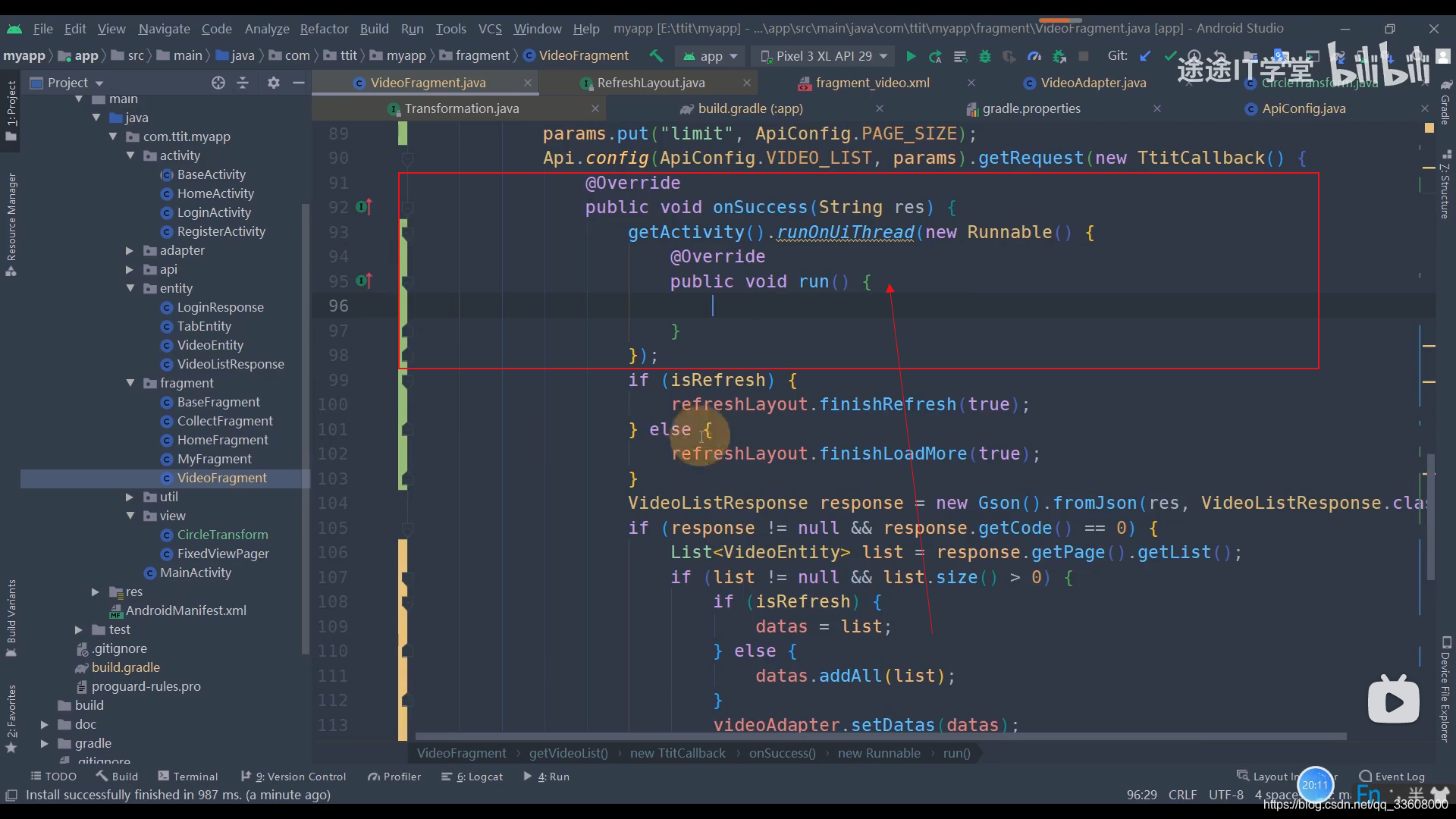Close the VideoFragment.java tab
1456x819 pixels.
click(x=528, y=83)
